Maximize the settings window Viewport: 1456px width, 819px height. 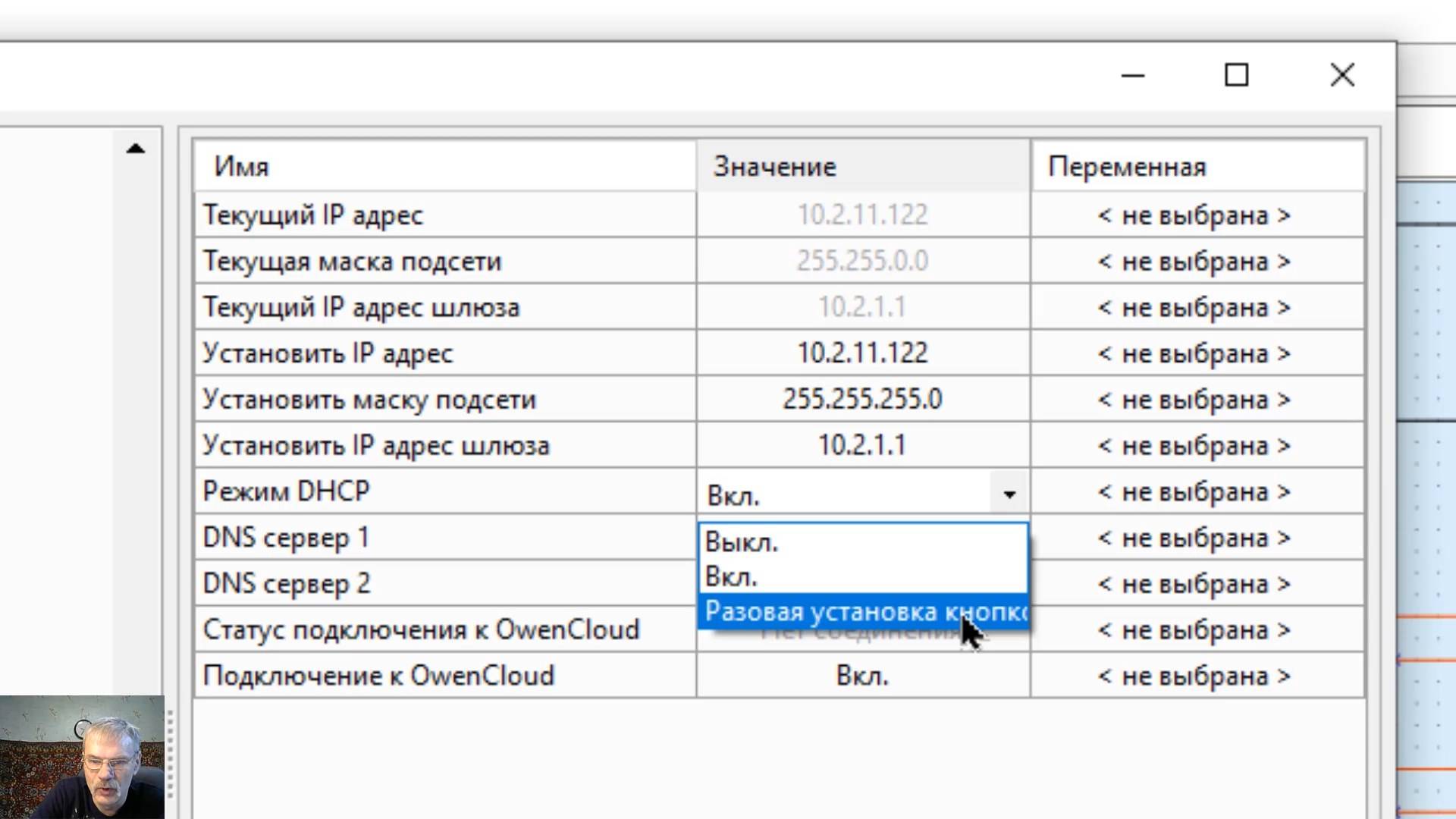(1236, 75)
